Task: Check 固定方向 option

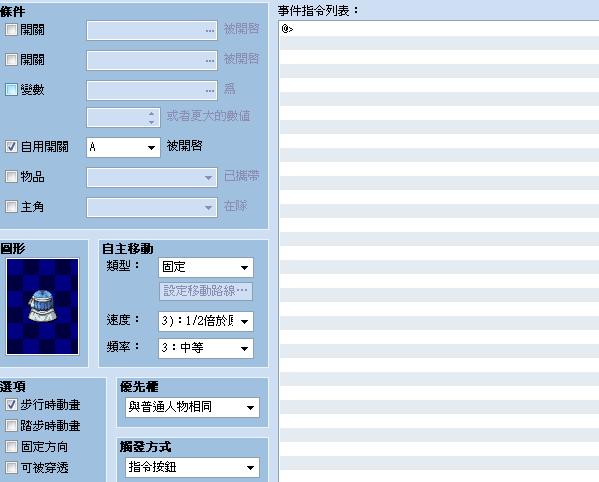Action: click(x=11, y=446)
